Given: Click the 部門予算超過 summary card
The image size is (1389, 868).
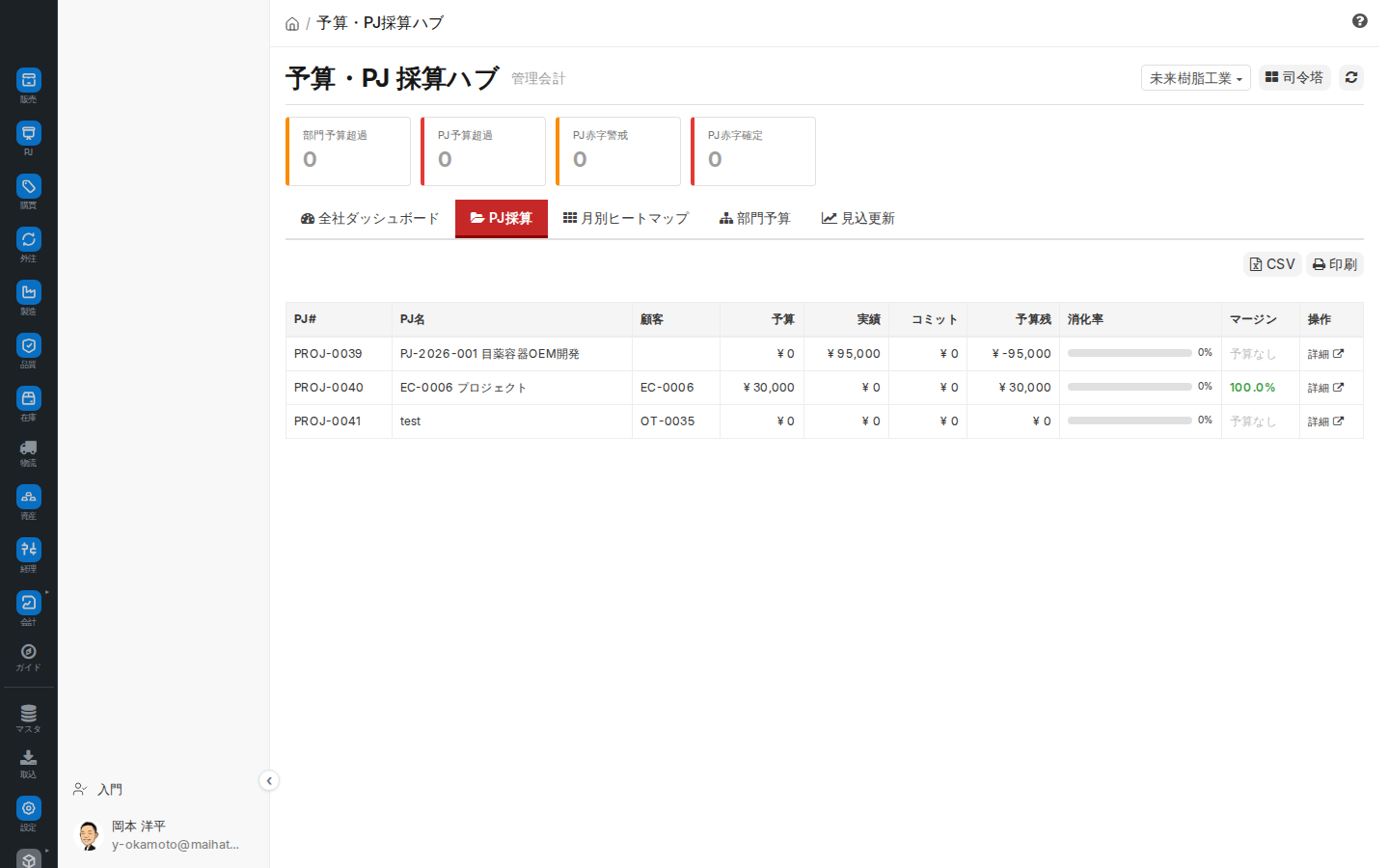Looking at the screenshot, I should (348, 151).
